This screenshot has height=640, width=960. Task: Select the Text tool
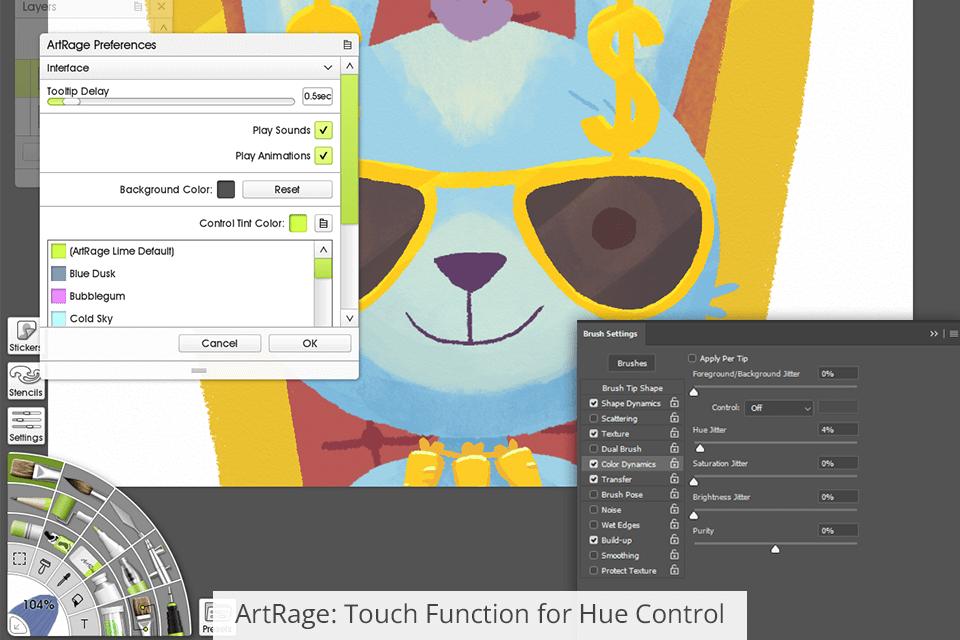point(84,624)
